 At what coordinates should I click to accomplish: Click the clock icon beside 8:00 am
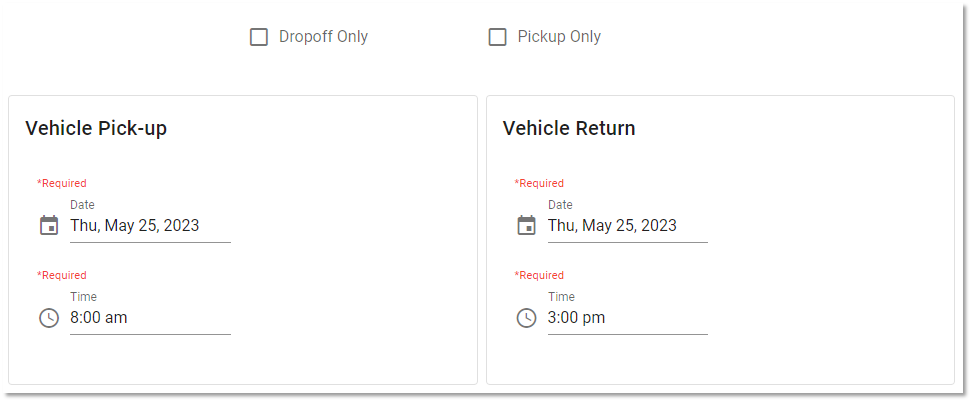[x=49, y=318]
